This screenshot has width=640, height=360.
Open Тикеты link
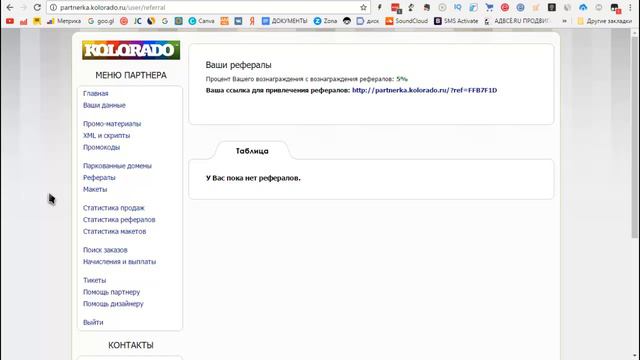[x=94, y=280]
